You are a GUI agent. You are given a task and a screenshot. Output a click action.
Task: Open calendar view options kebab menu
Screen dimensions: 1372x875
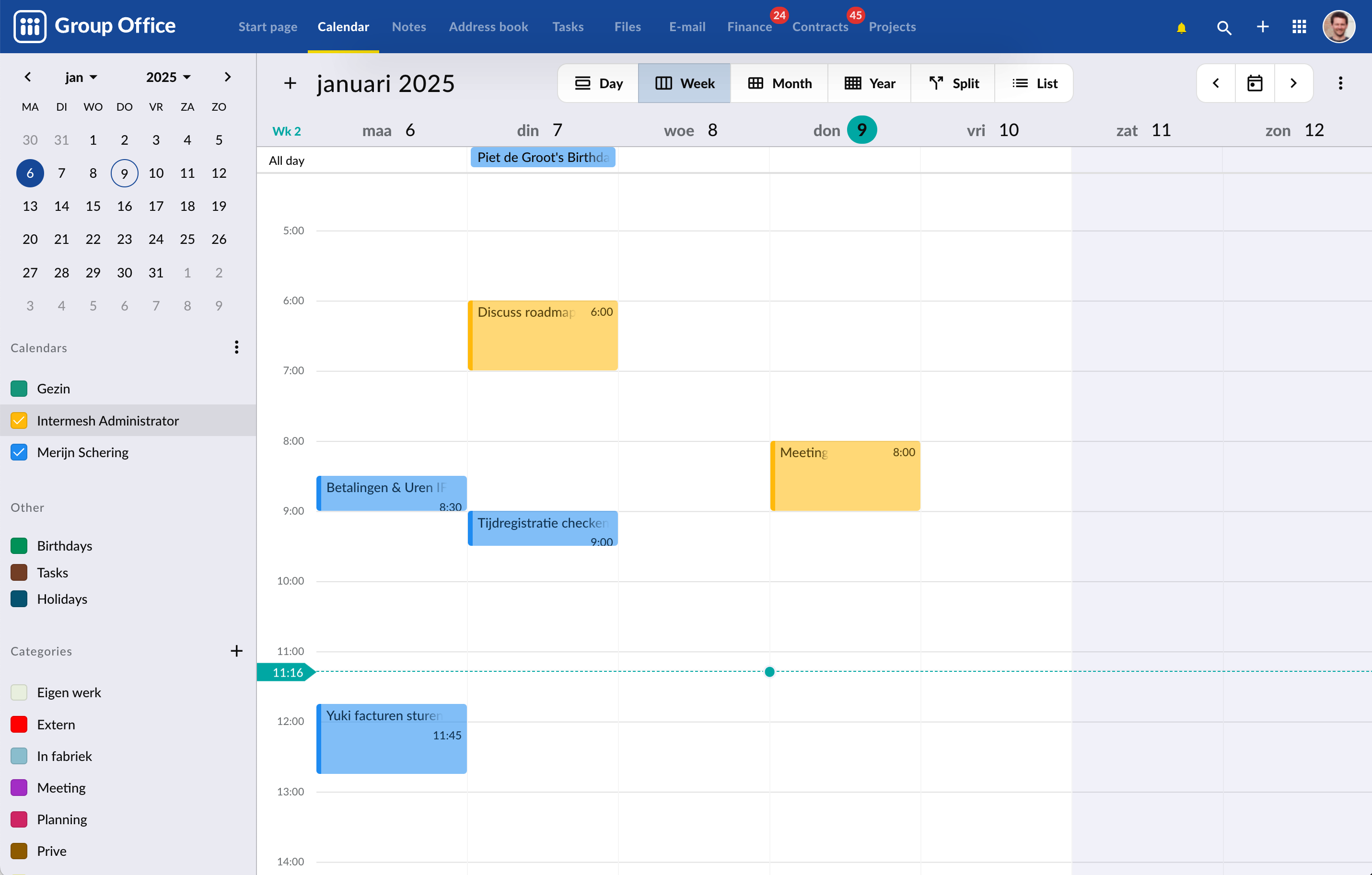1340,83
